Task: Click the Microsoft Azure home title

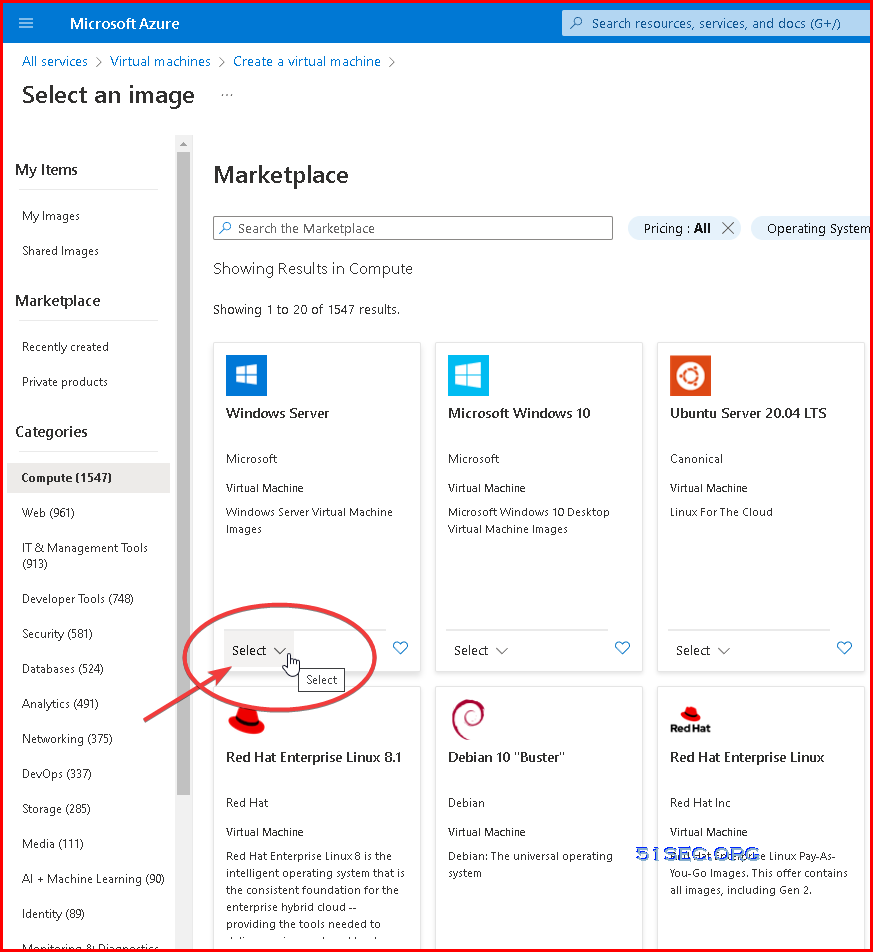Action: [124, 24]
